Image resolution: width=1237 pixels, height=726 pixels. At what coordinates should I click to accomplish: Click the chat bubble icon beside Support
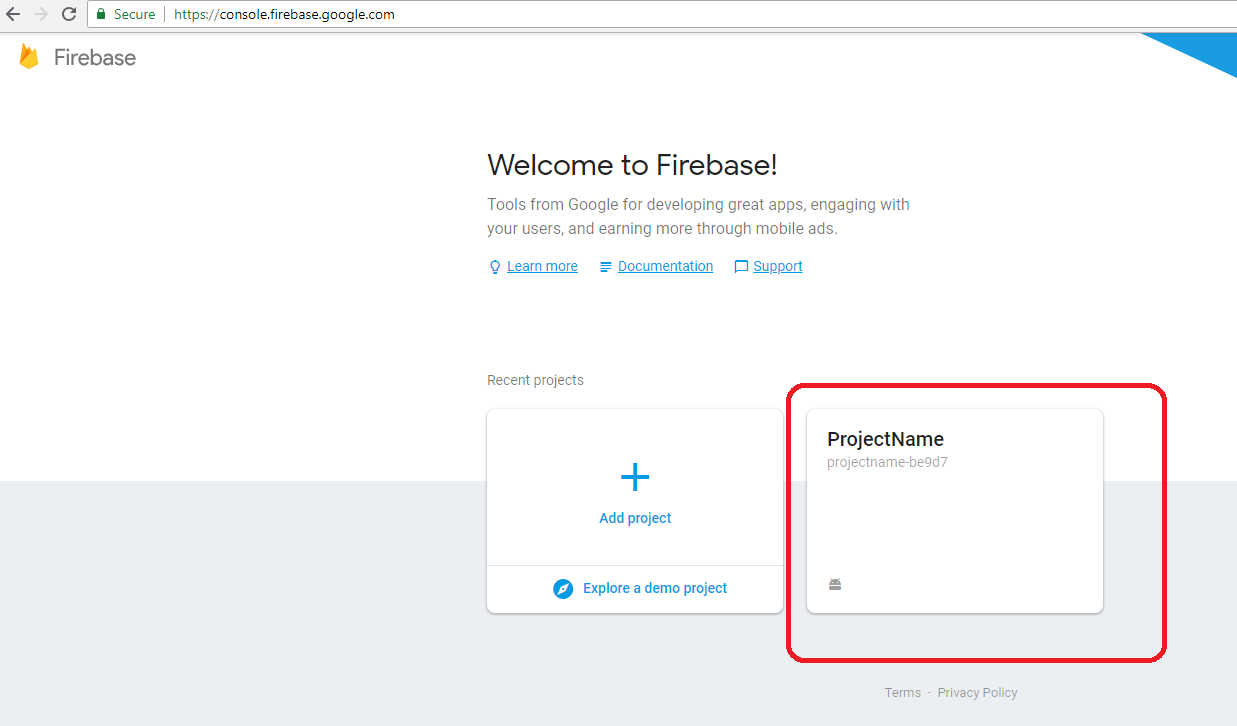point(741,267)
